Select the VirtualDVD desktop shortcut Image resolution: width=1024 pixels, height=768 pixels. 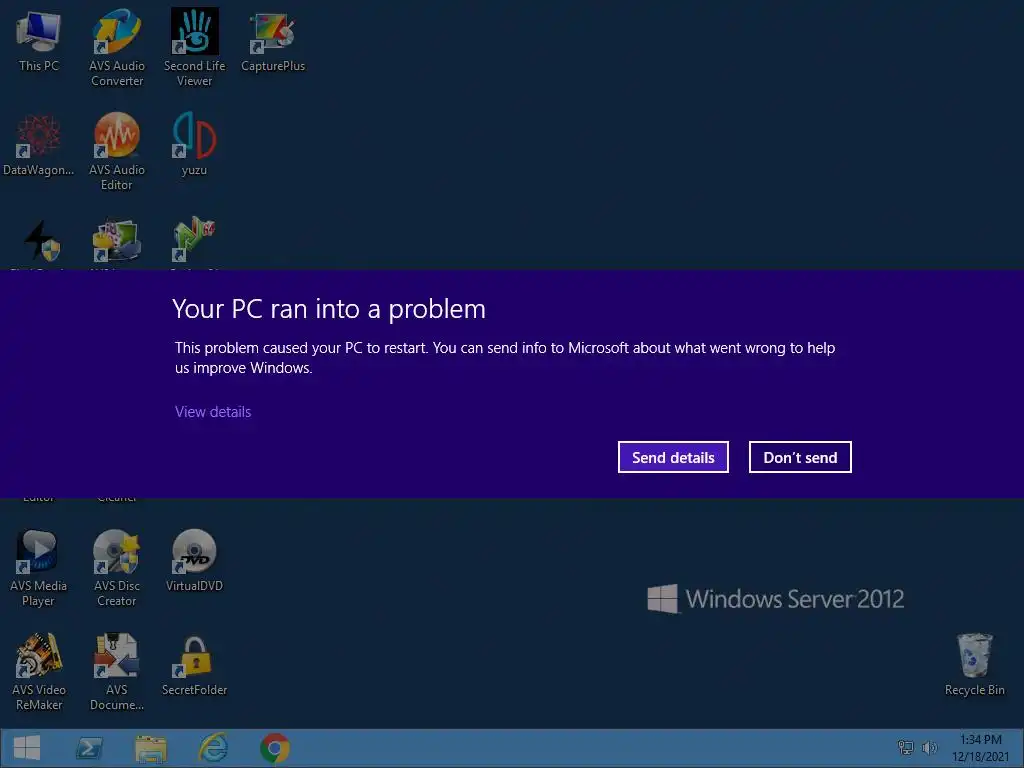195,561
